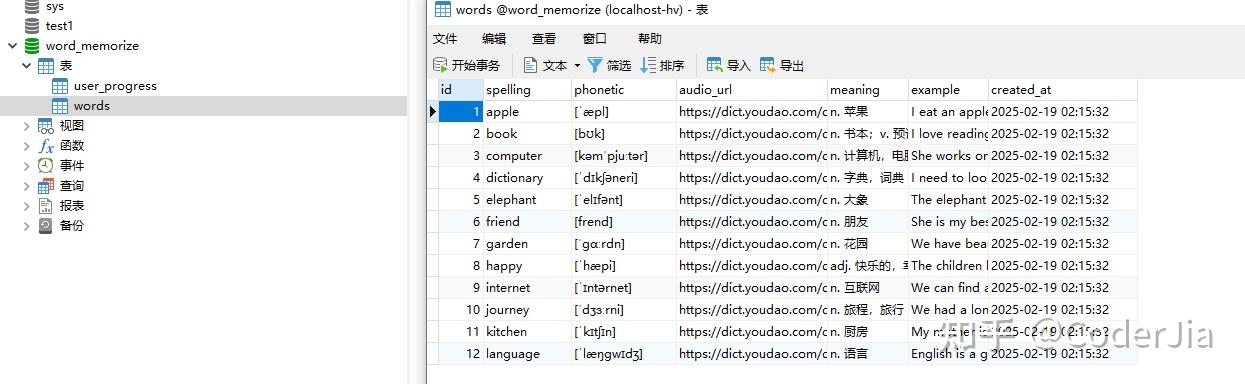Viewport: 1245px width, 384px height.
Task: Click the meaning cell 'n. 互联网'
Action: point(868,288)
